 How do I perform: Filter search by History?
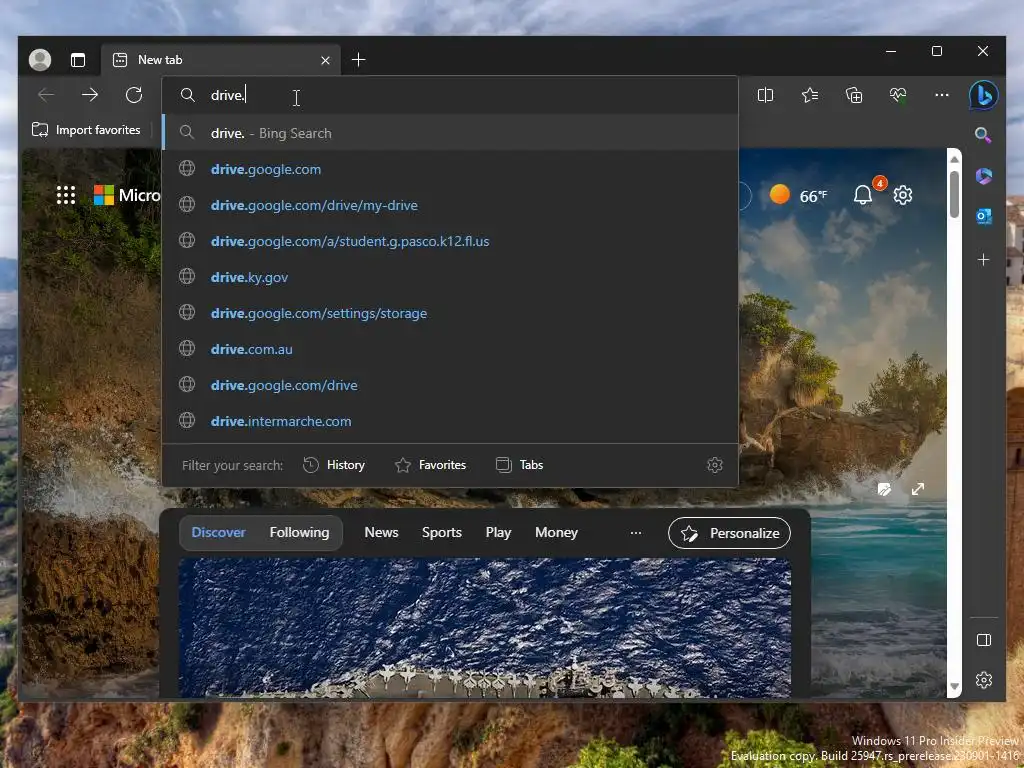point(334,465)
